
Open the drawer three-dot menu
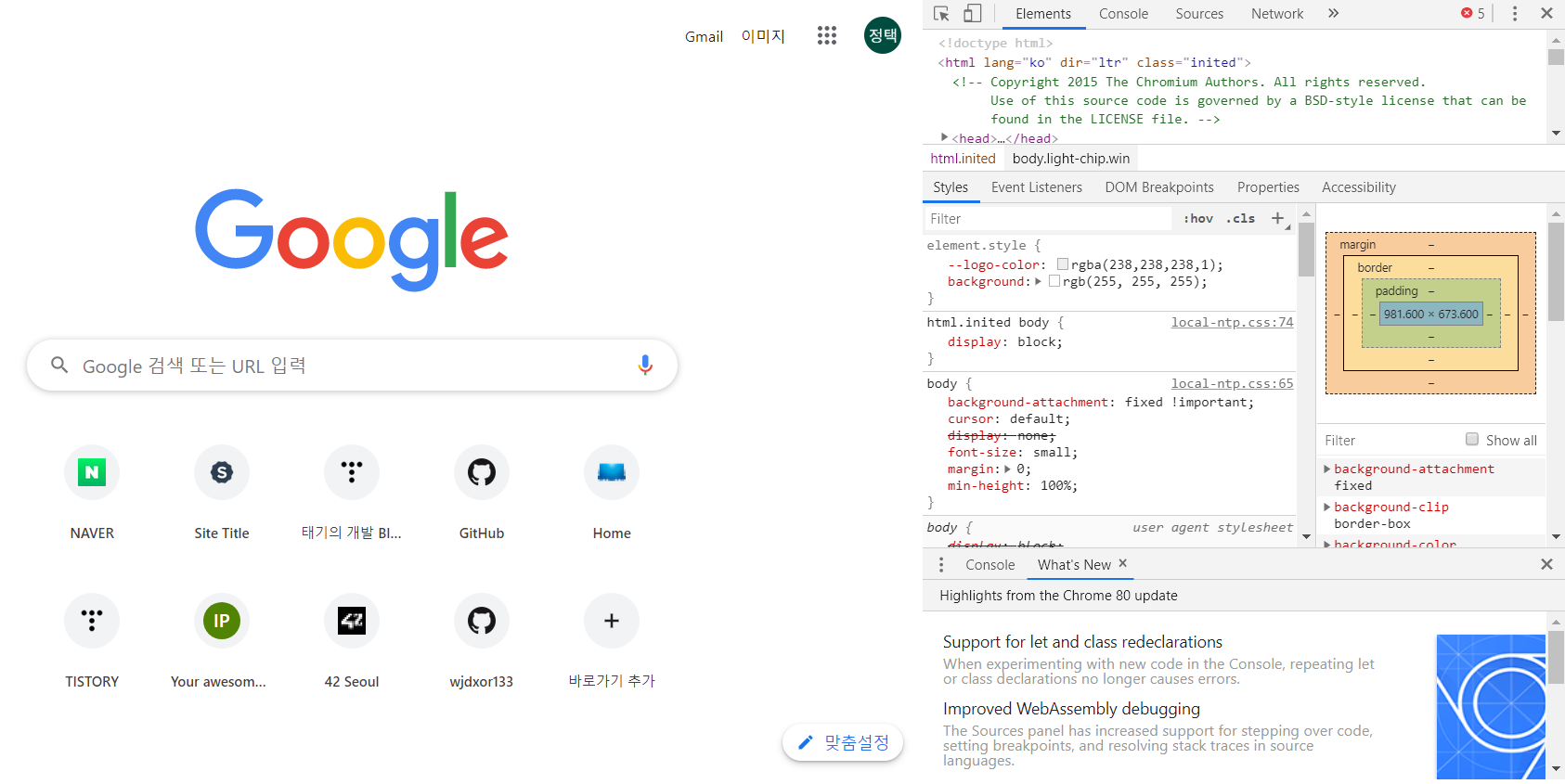coord(941,564)
